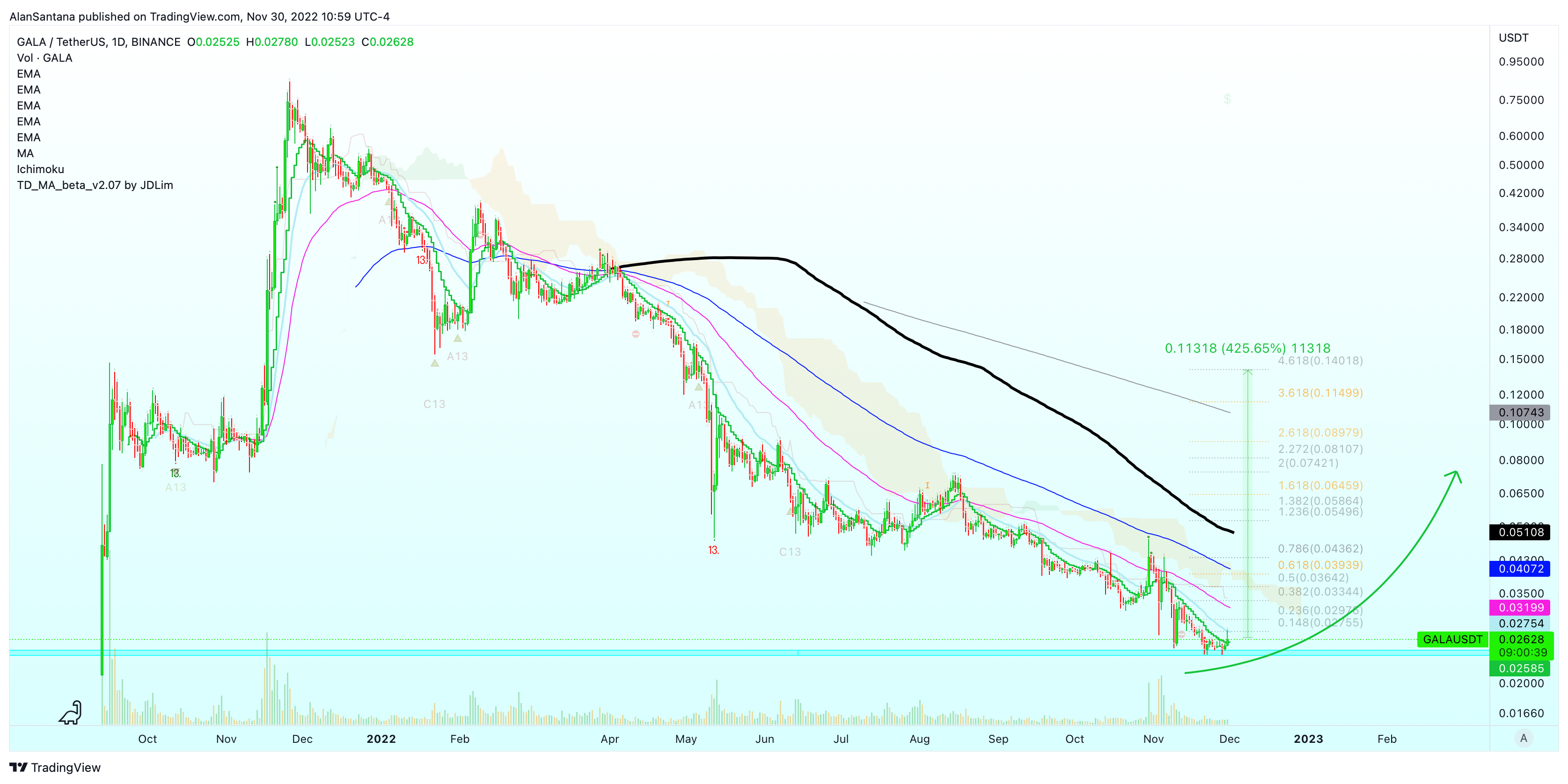Viewport: 1568px width, 784px height.
Task: Click the USDT currency label
Action: [x=1513, y=38]
